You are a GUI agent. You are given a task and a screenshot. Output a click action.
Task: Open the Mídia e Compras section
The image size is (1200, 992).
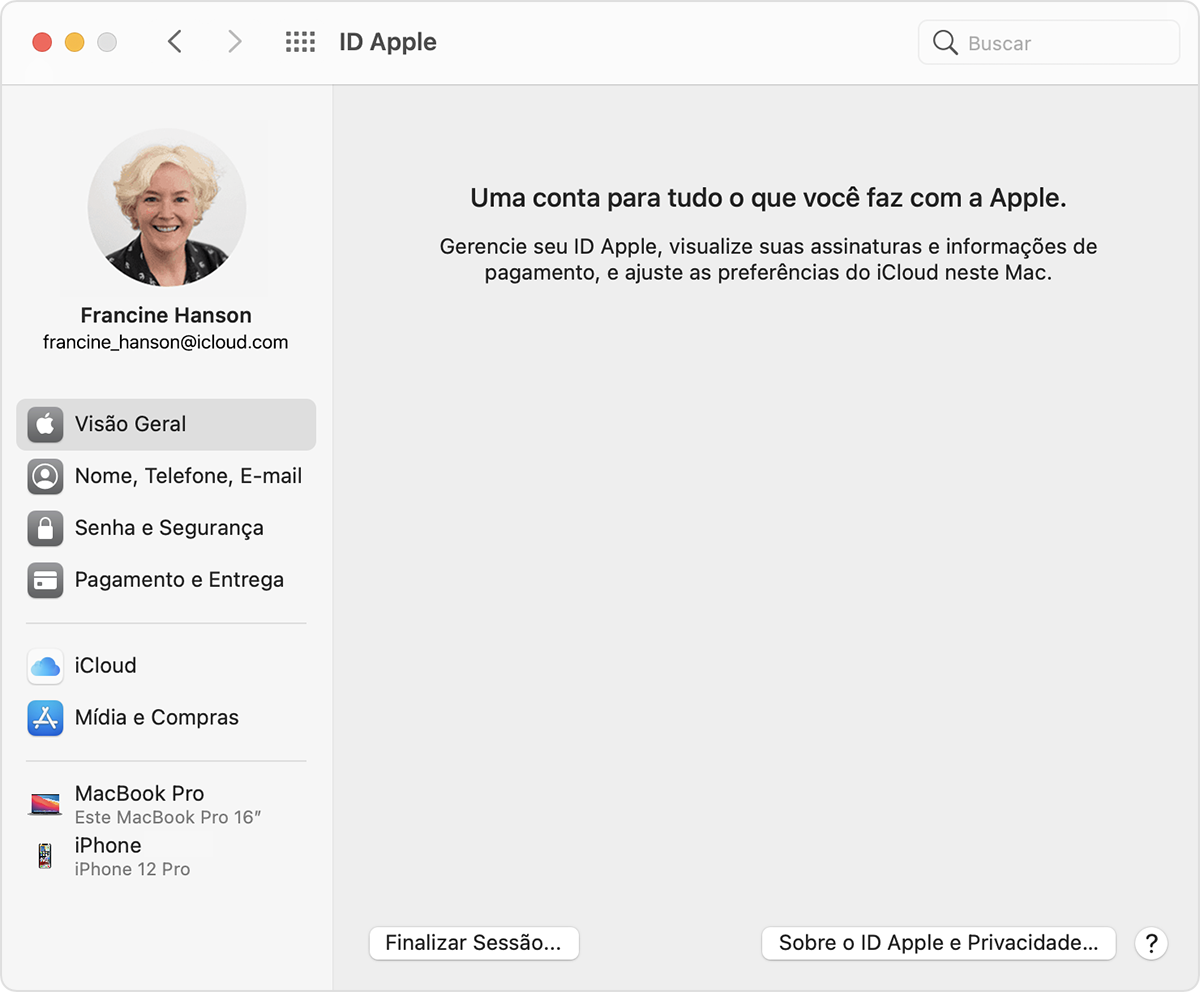click(x=157, y=718)
